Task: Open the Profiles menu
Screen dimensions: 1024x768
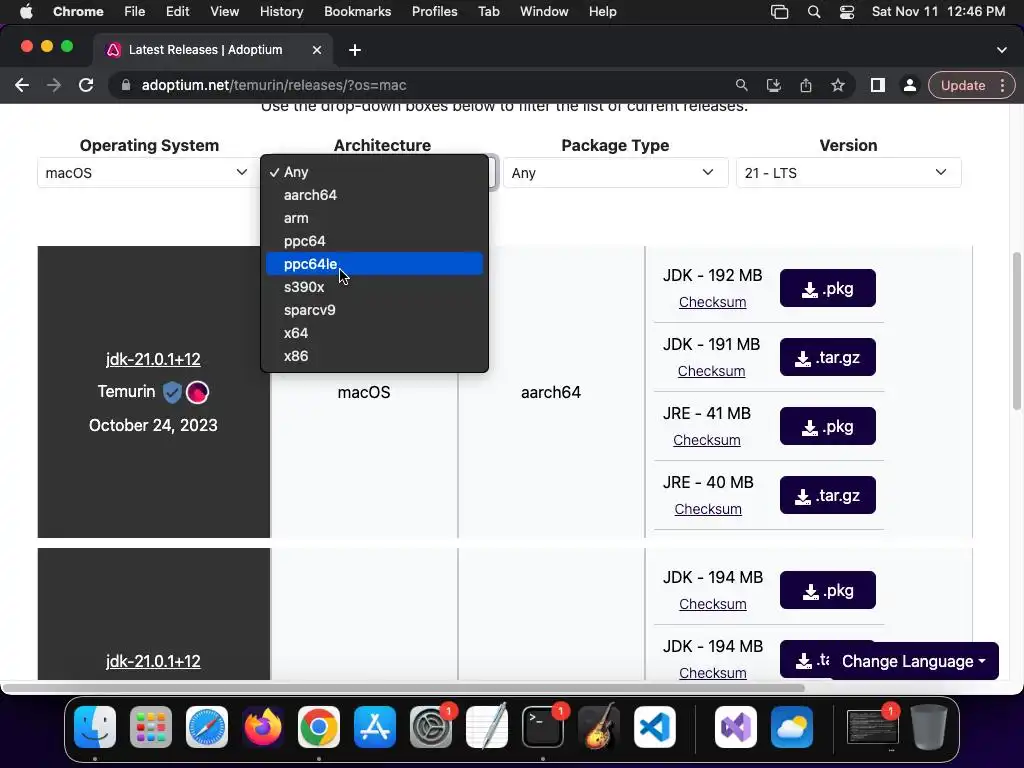Action: [x=434, y=12]
